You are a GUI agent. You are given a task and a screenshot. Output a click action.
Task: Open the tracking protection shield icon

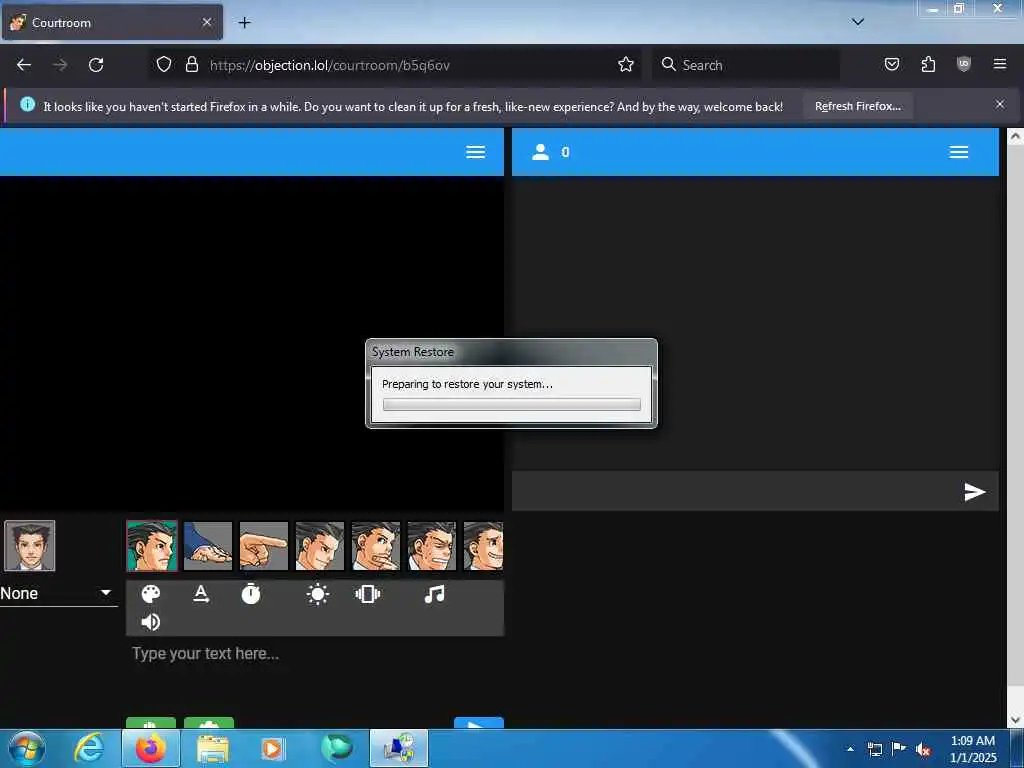coord(164,64)
